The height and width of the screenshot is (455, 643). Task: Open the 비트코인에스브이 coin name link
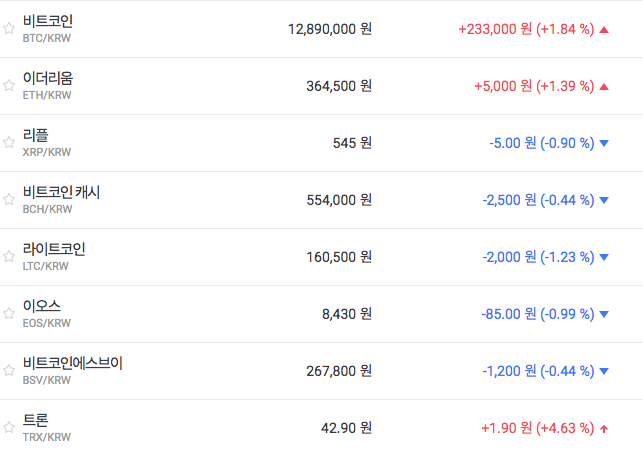[x=73, y=363]
